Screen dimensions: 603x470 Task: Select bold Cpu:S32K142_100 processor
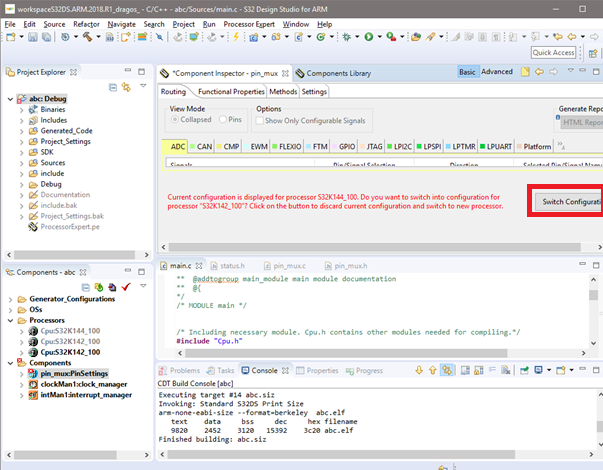[x=70, y=352]
